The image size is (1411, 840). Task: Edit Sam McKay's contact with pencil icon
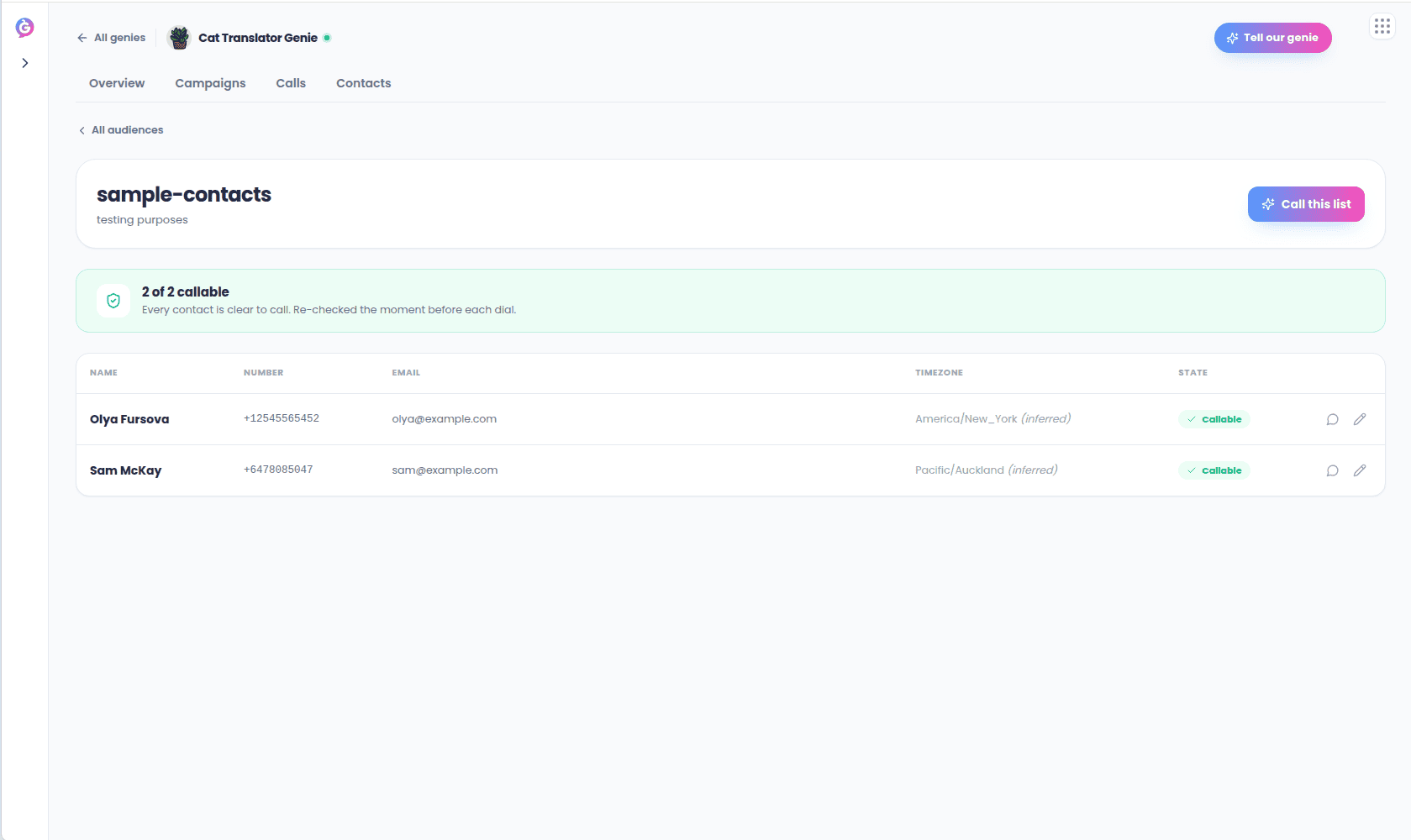pos(1360,470)
